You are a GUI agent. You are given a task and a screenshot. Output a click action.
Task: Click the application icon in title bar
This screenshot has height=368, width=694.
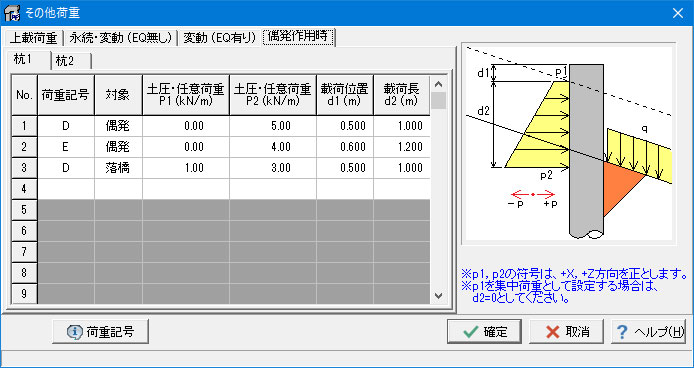12,12
